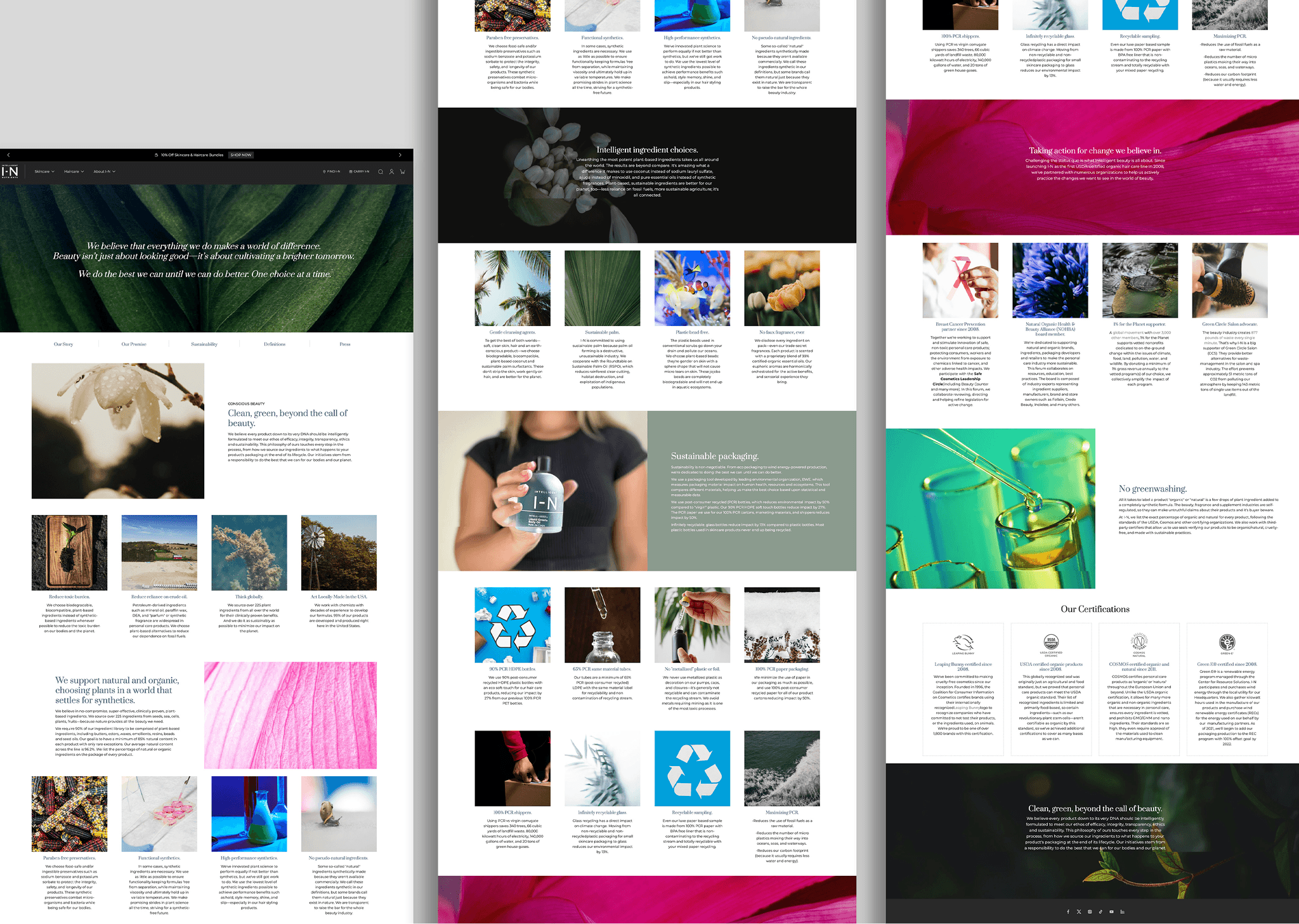Open the Definitions tab
This screenshot has height=924, width=1299.
[x=275, y=344]
